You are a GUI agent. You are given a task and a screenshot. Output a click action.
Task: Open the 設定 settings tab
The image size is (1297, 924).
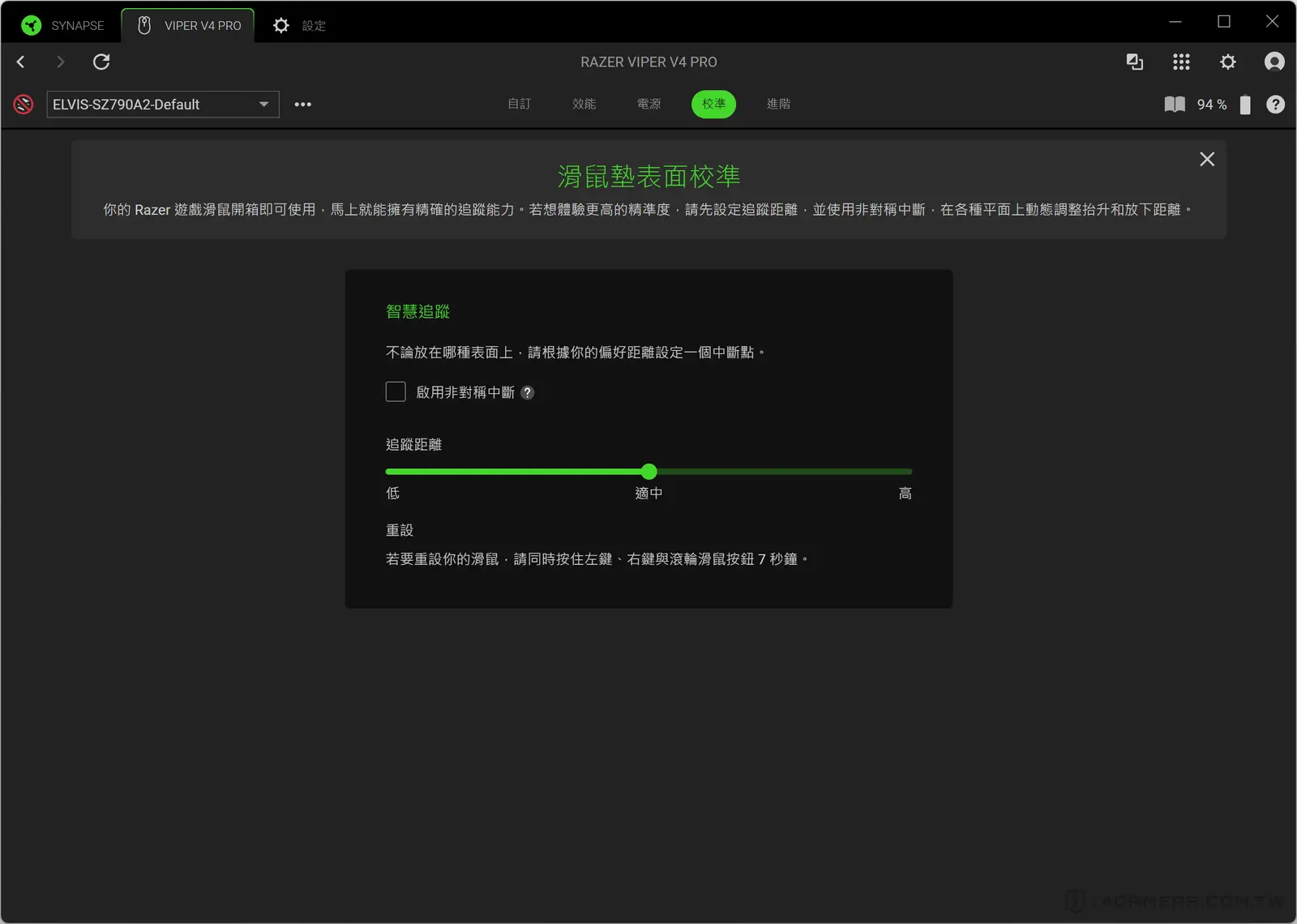click(299, 25)
